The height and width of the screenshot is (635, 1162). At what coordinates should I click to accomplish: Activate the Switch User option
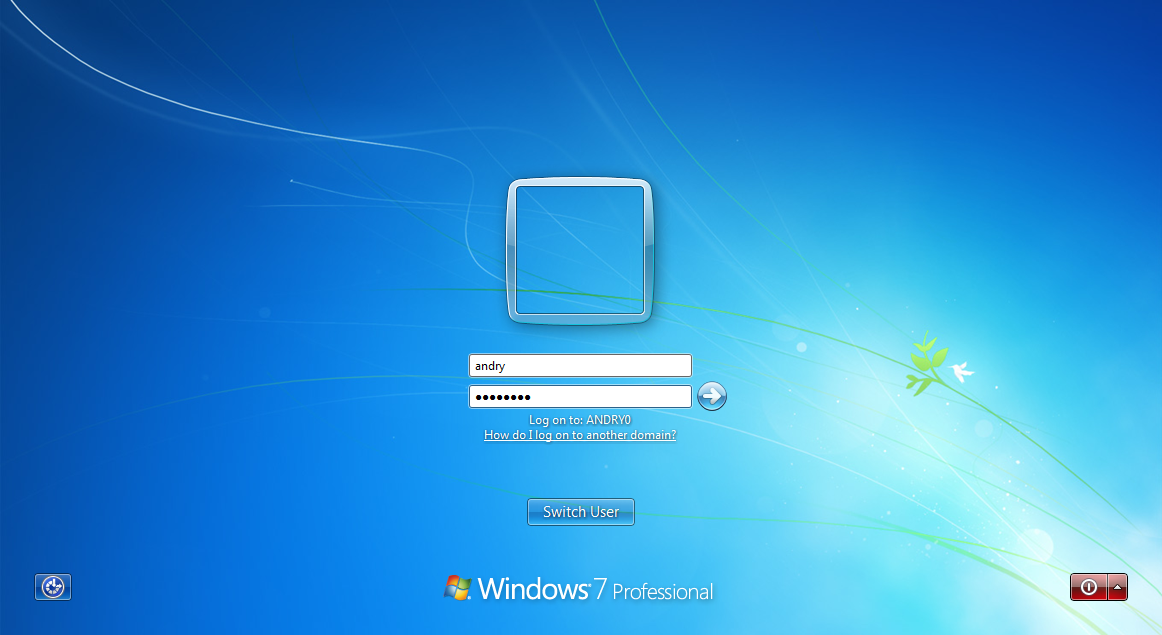tap(580, 511)
